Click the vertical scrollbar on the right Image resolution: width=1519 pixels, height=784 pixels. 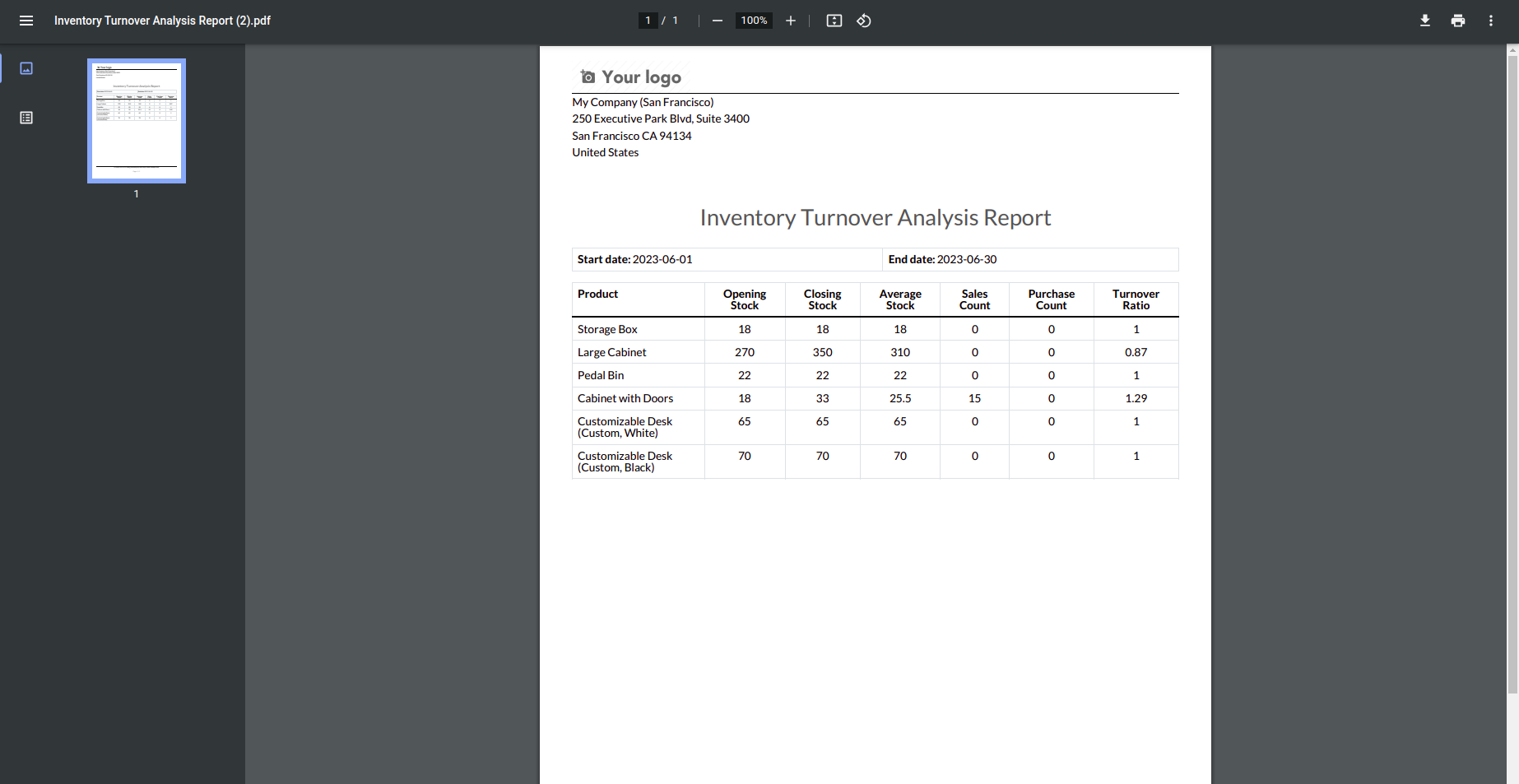click(1512, 370)
